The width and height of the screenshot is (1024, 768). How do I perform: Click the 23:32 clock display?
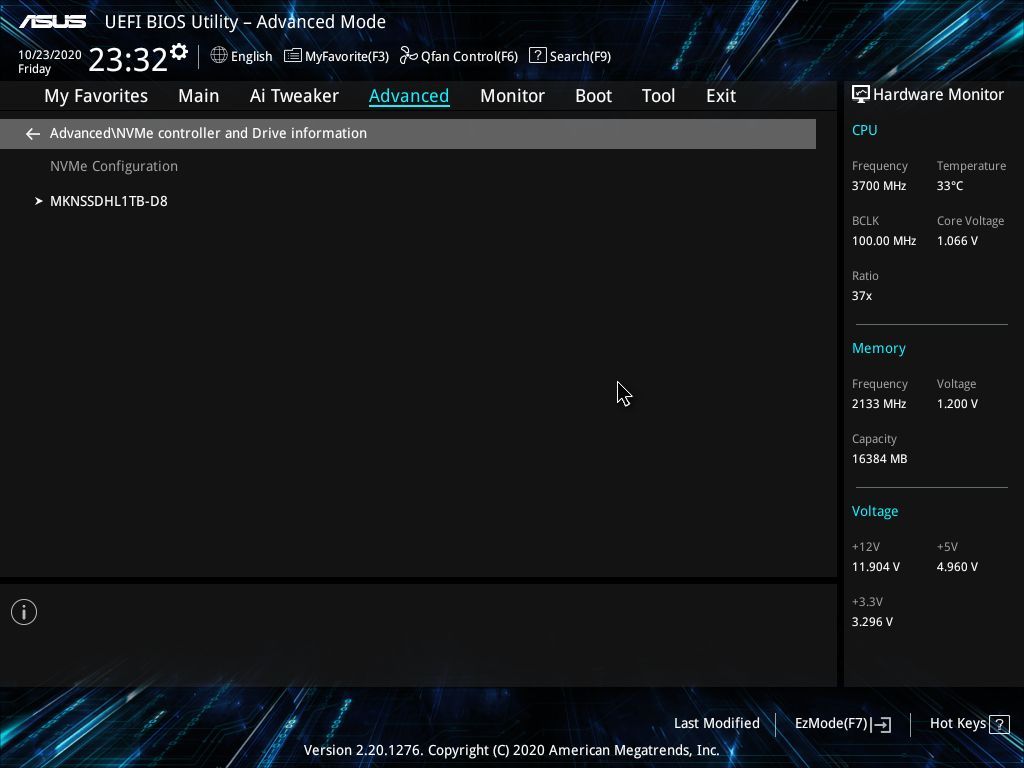tap(128, 59)
